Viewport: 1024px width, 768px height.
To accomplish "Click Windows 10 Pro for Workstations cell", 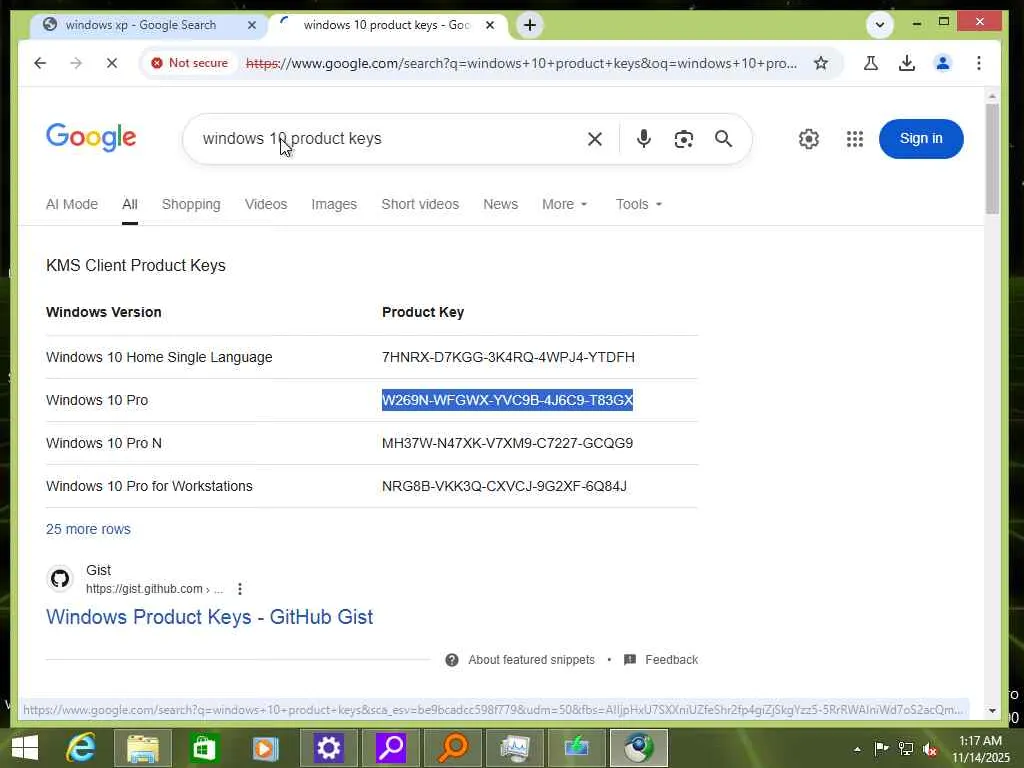I will point(149,486).
